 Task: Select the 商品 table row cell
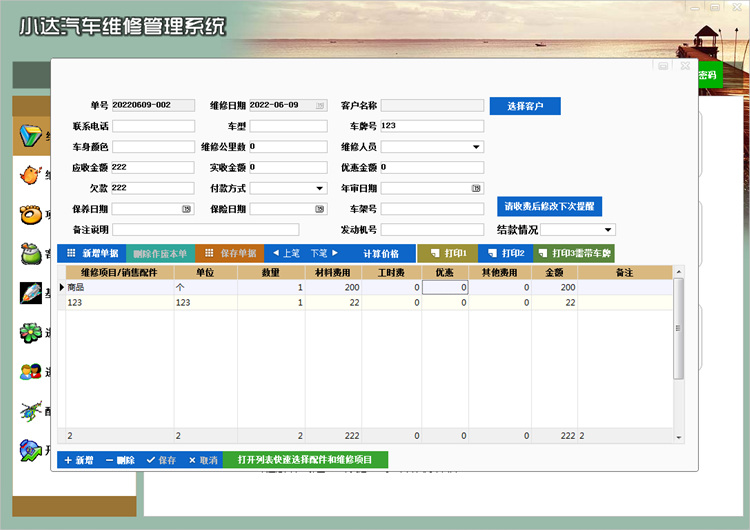[120, 287]
